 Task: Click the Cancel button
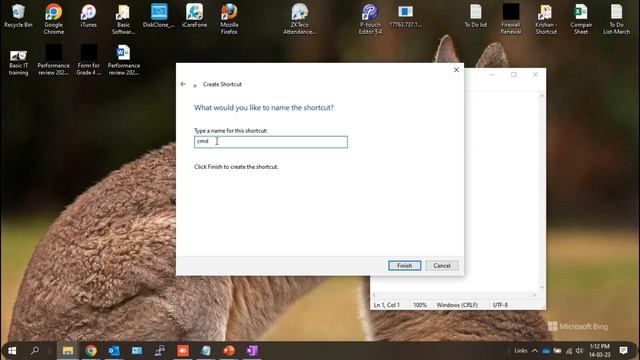click(442, 266)
